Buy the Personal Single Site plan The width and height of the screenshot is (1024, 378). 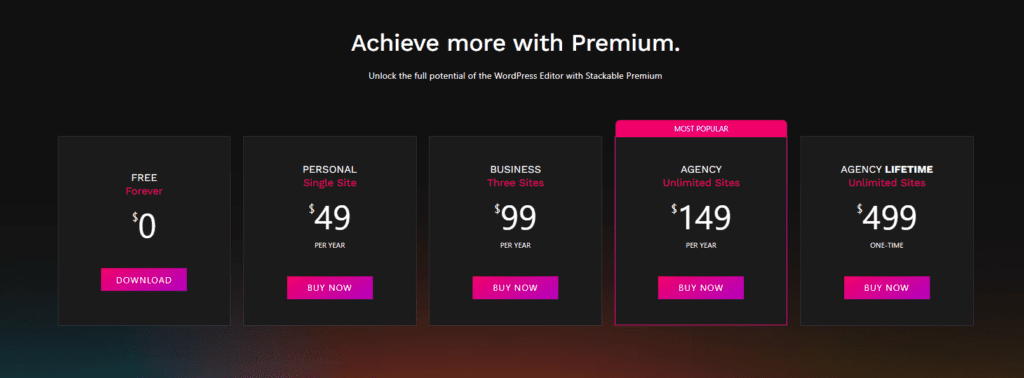tap(330, 288)
